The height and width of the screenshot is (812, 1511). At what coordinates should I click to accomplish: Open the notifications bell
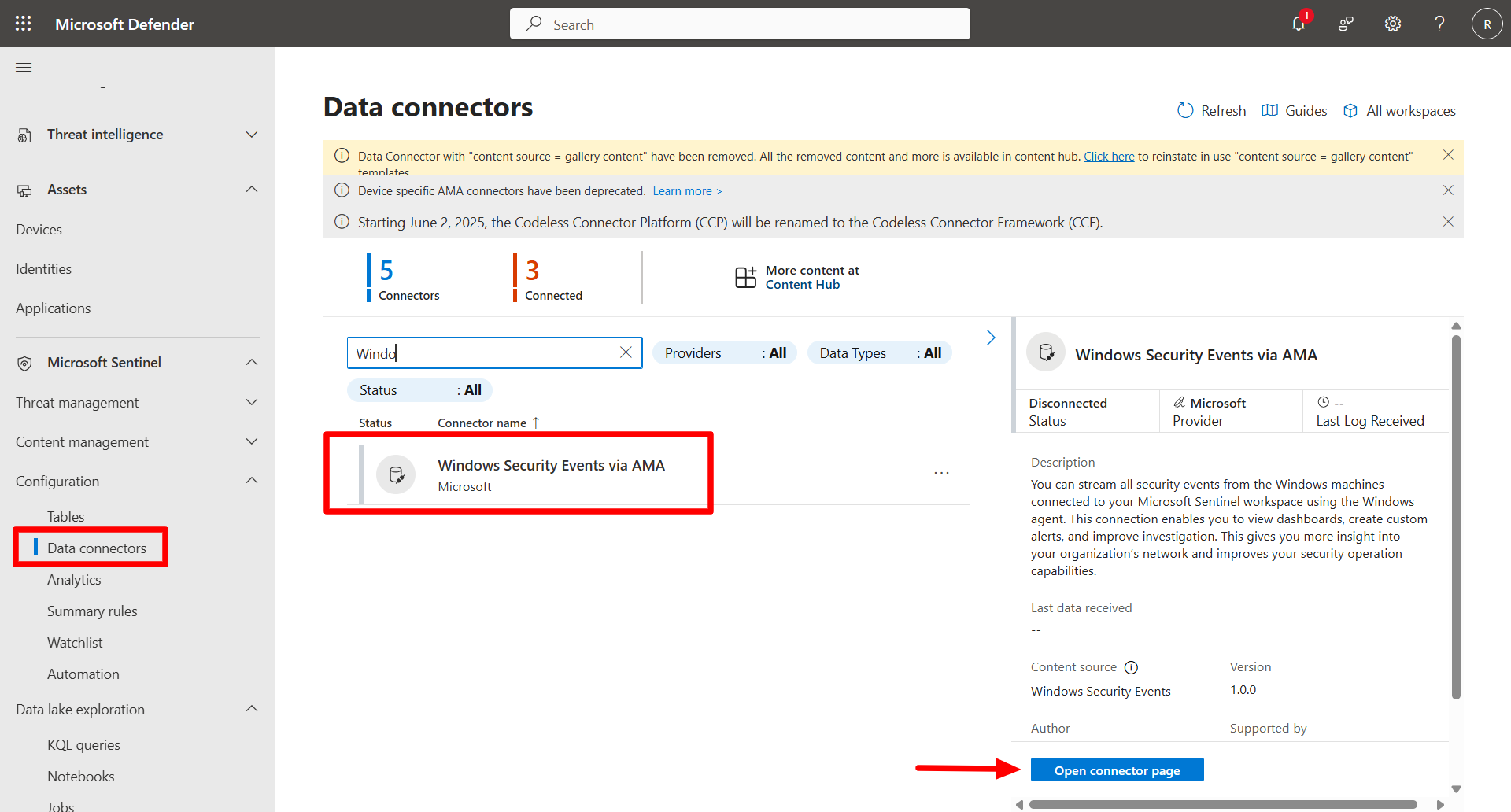1299,24
